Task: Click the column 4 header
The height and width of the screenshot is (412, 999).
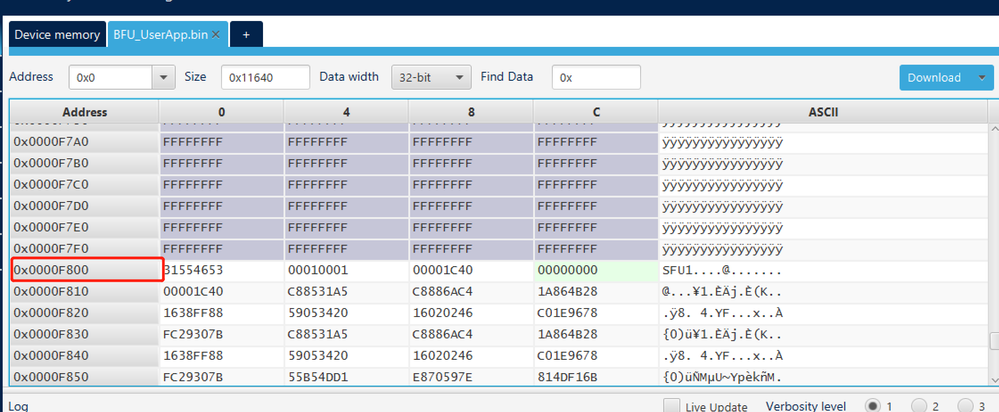Action: [x=346, y=112]
